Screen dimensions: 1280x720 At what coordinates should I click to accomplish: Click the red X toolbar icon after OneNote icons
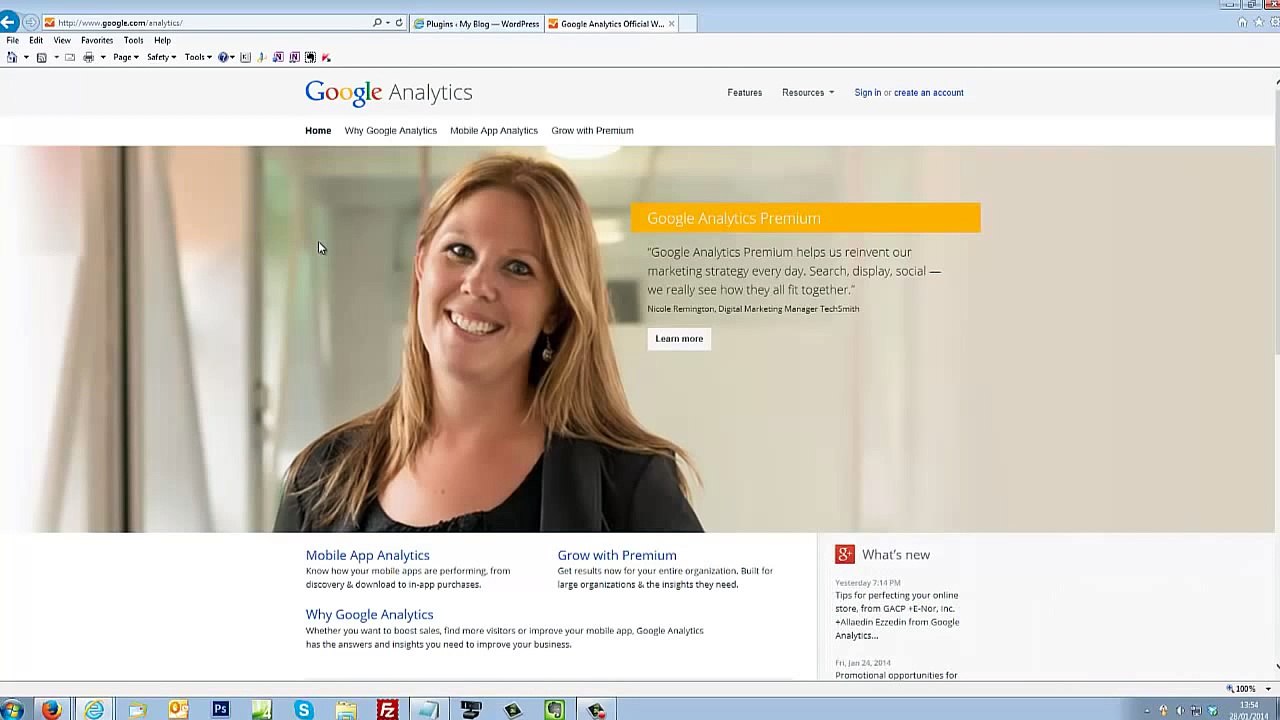[x=326, y=57]
